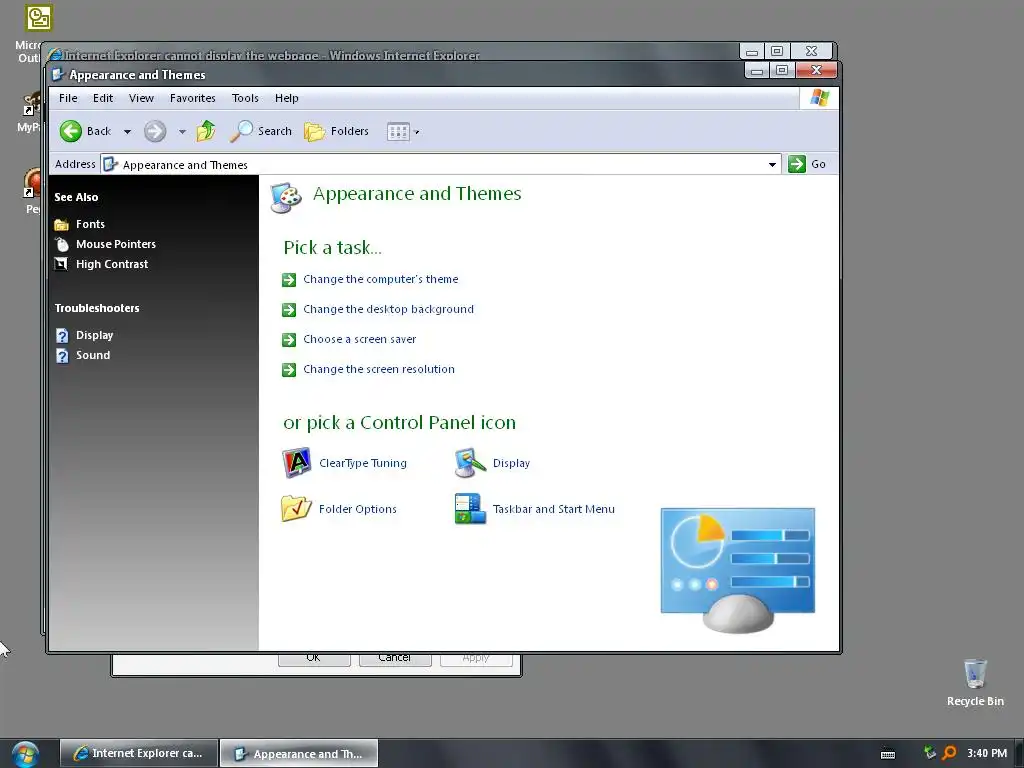Click the Appearance and Themes address field
Image resolution: width=1024 pixels, height=768 pixels.
[x=441, y=165]
